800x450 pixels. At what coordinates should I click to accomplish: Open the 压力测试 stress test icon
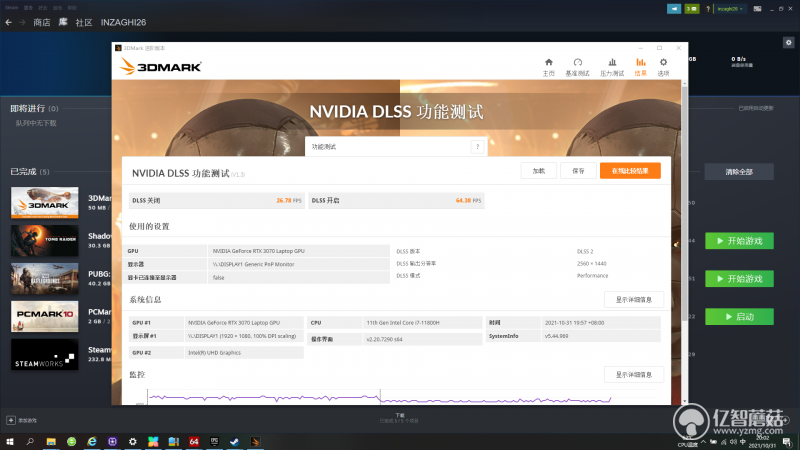[612, 67]
